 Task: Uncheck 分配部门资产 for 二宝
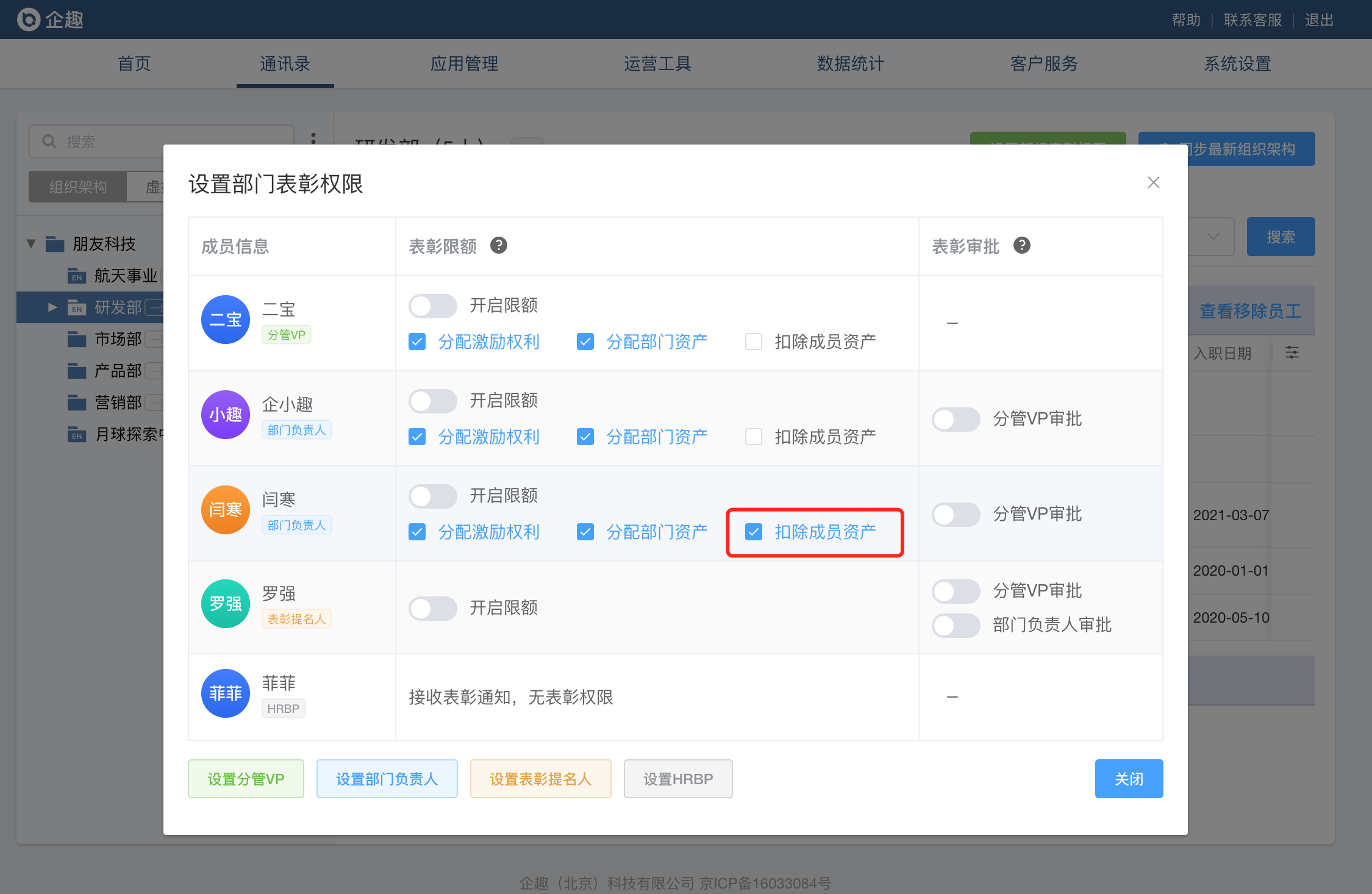pos(585,342)
